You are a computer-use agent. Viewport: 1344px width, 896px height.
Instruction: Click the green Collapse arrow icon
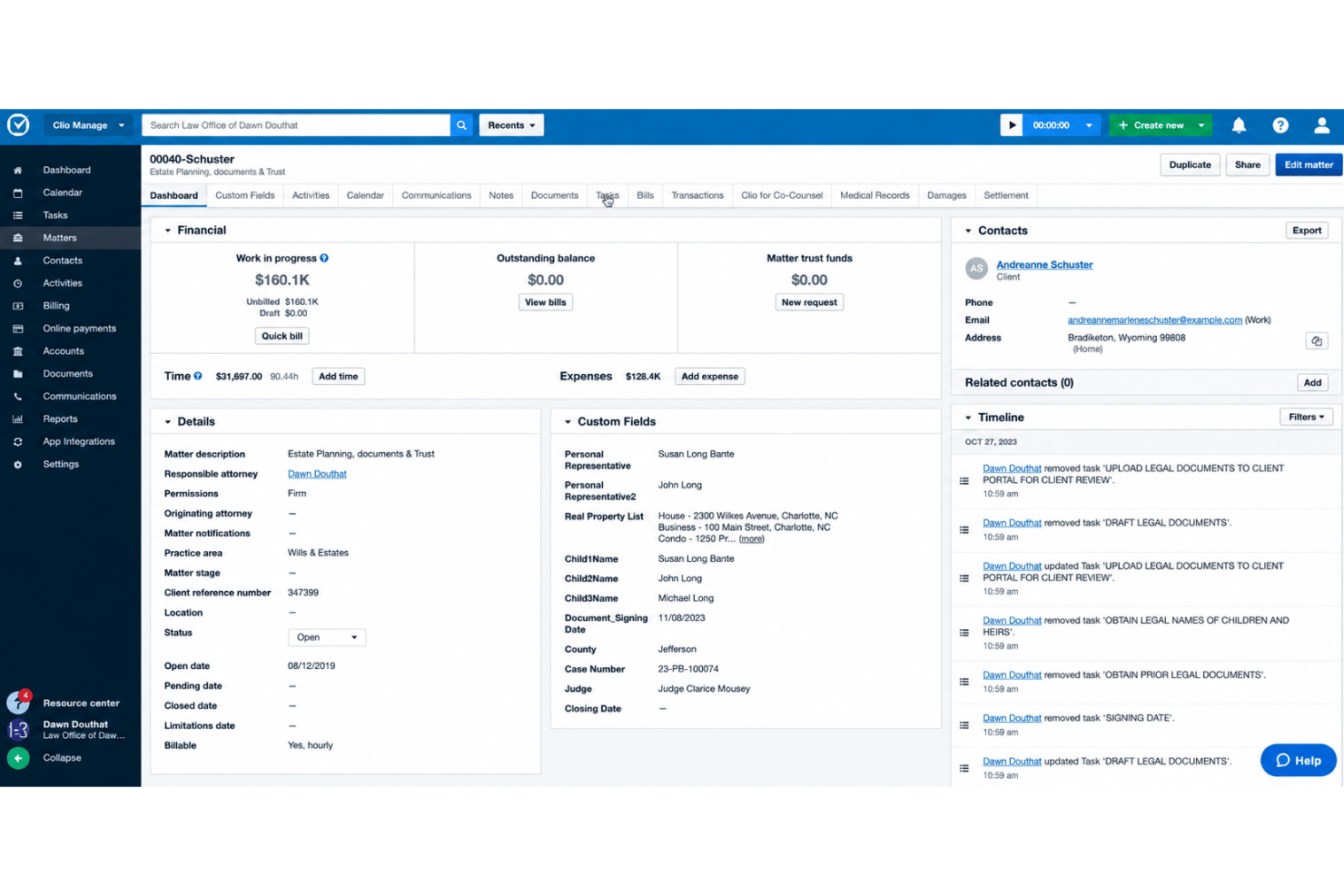(18, 758)
